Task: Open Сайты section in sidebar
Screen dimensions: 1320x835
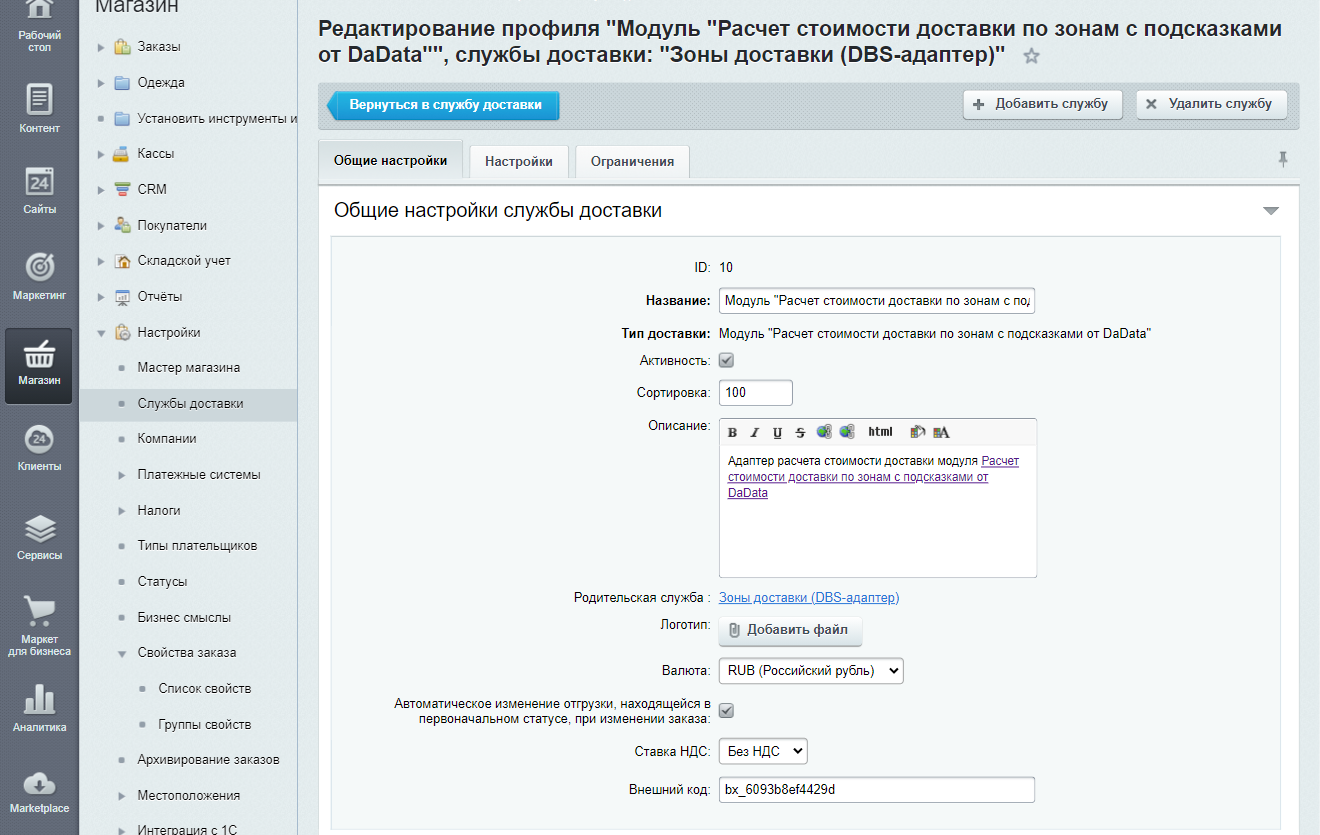Action: [39, 190]
